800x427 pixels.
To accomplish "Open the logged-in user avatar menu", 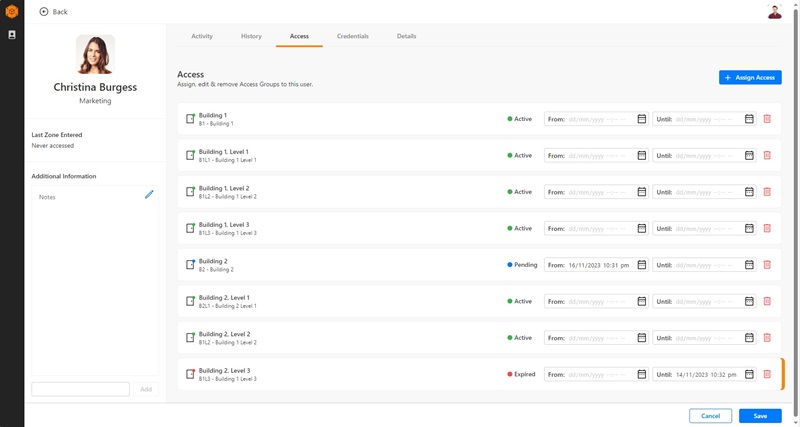I will (774, 11).
